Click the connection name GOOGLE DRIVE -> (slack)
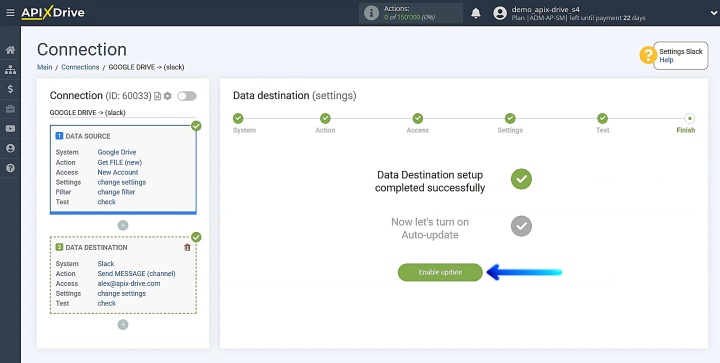 tap(88, 112)
